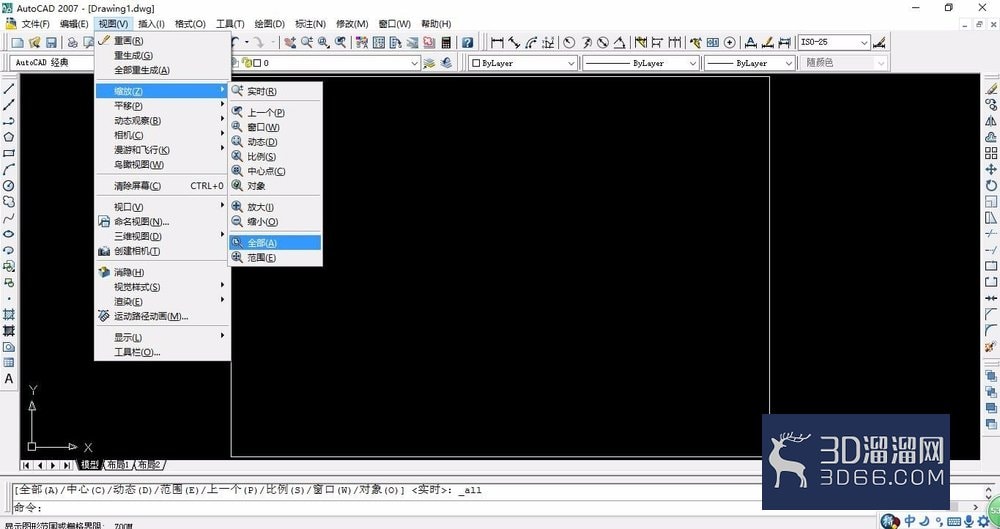Open the ByLayer color dropdown
The height and width of the screenshot is (529, 1000).
tap(523, 63)
